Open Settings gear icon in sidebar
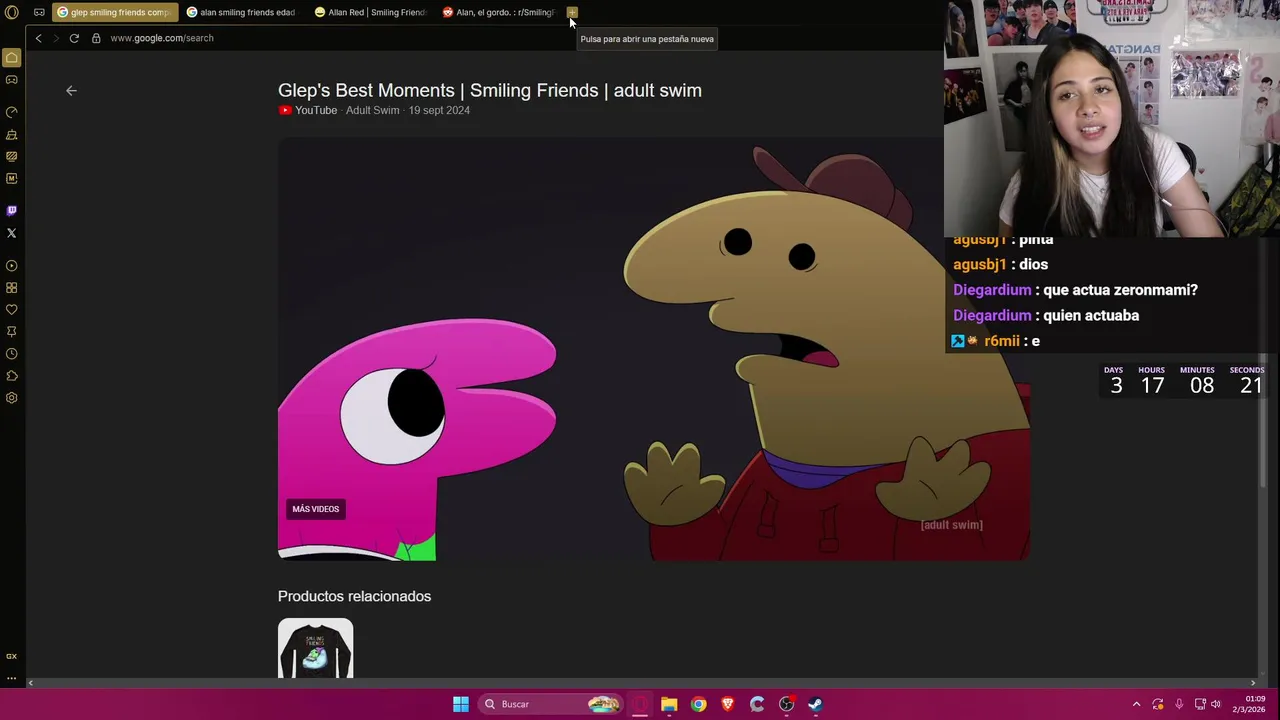 tap(12, 398)
